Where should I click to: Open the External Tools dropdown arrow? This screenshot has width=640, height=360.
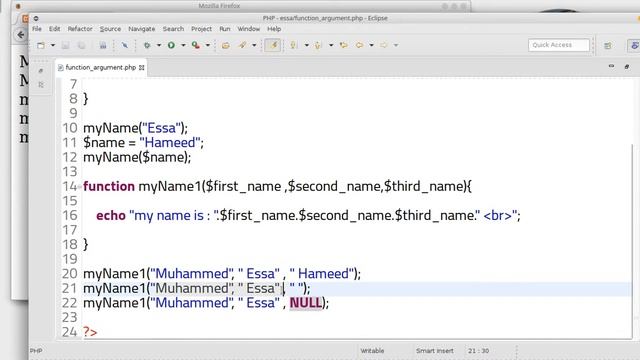[x=208, y=45]
